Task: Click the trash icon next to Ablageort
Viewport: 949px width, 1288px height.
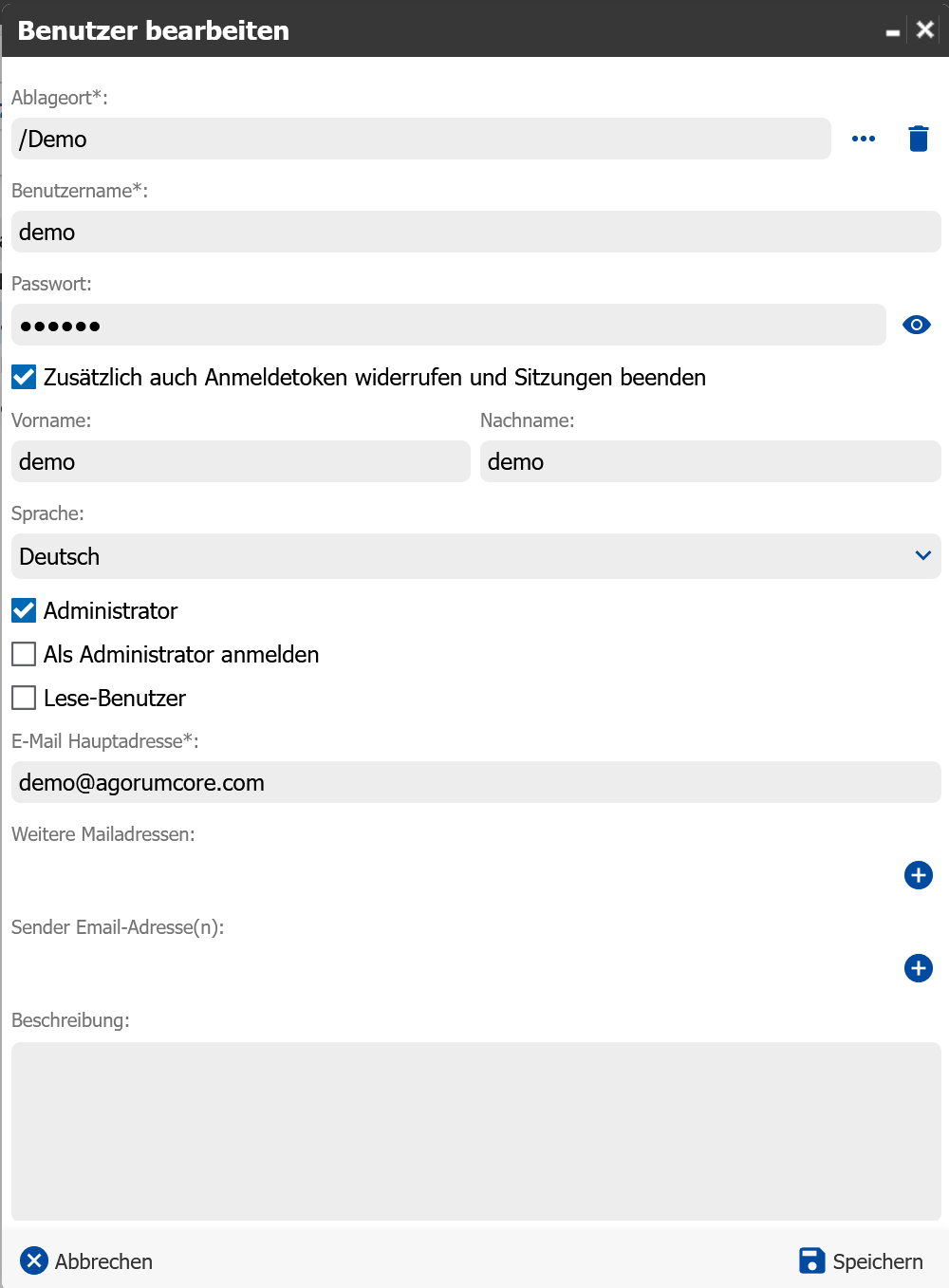Action: 918,139
